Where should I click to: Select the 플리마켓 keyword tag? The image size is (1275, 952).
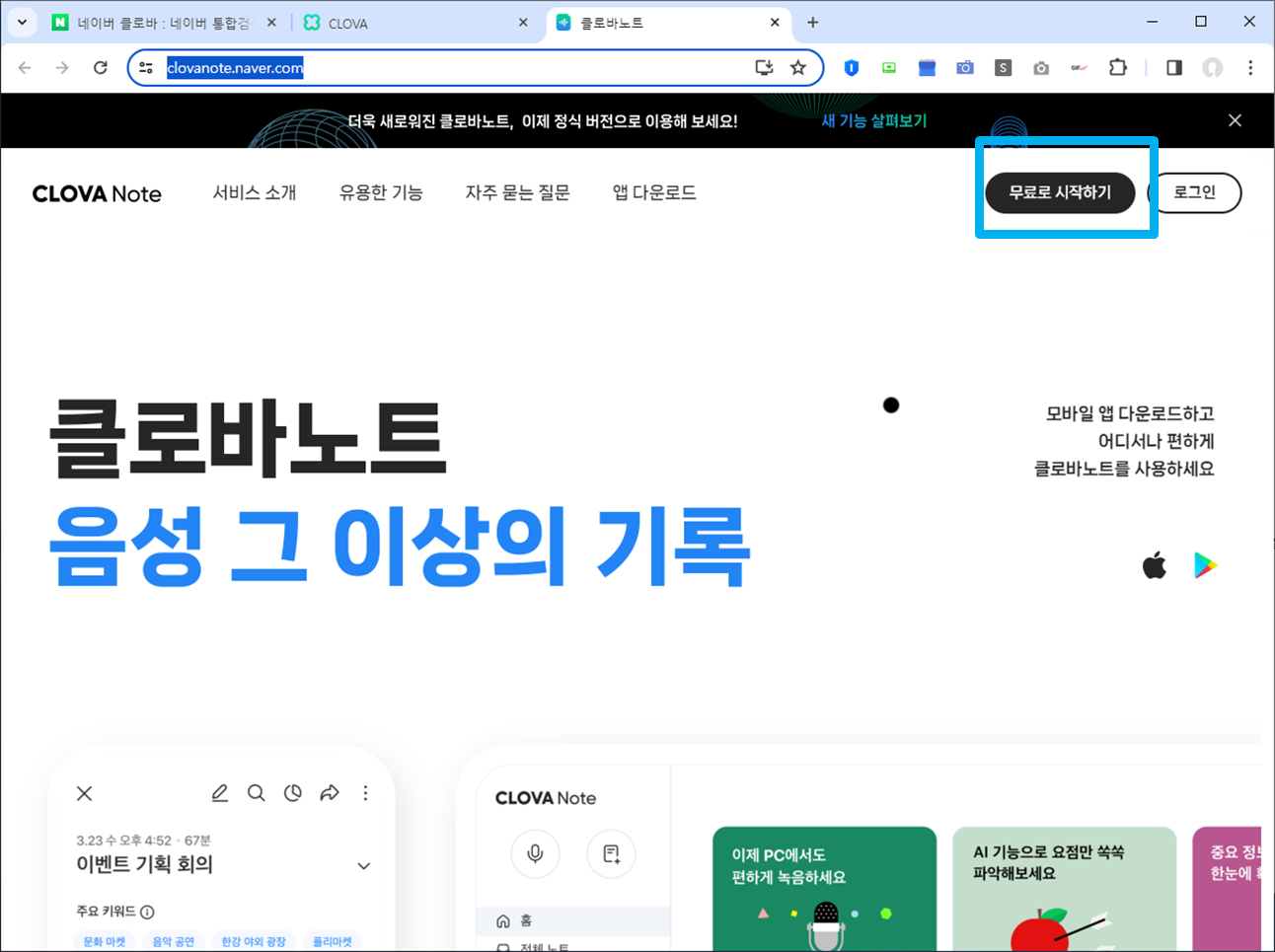[333, 941]
